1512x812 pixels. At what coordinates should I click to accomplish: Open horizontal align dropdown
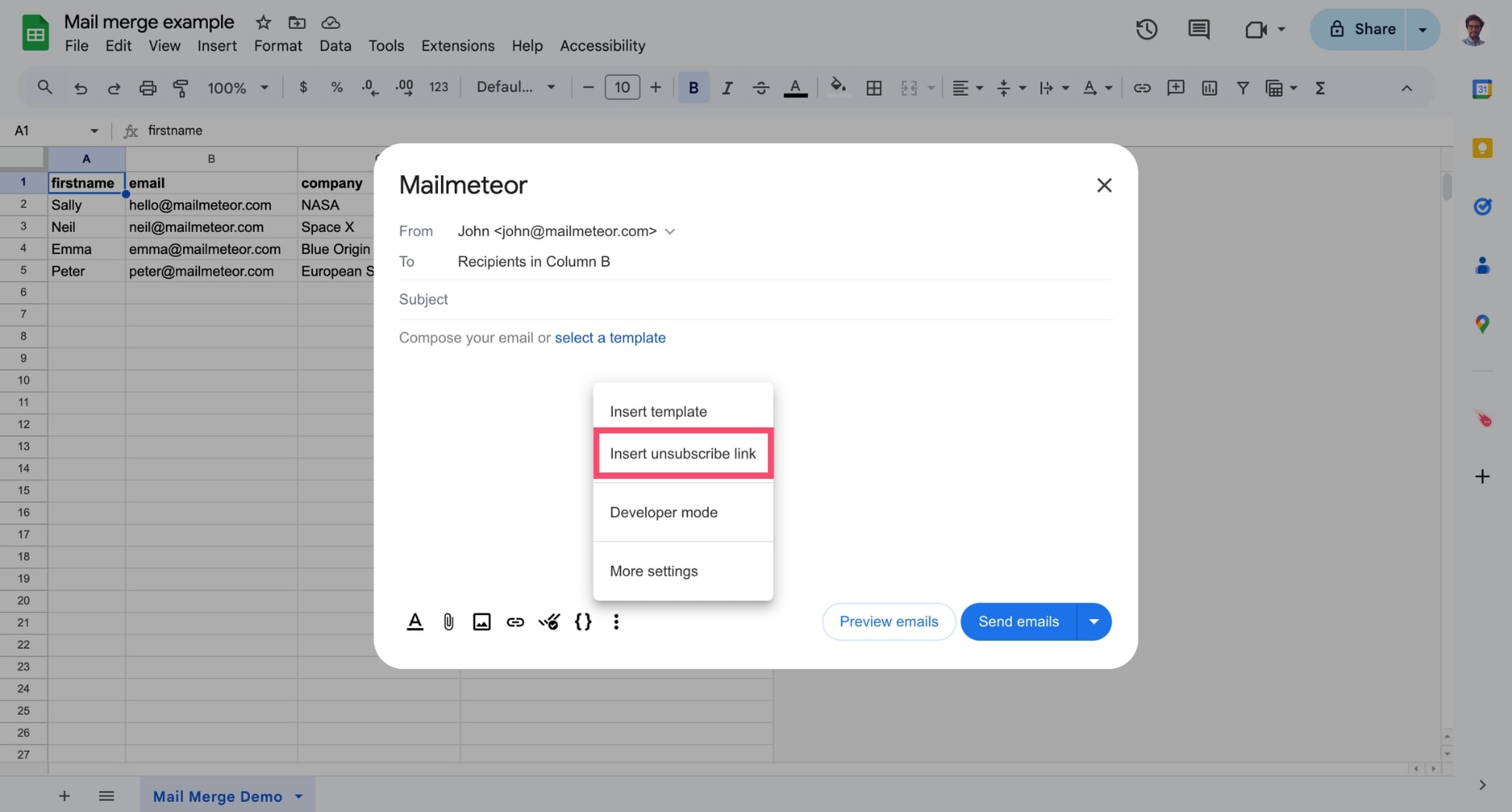pos(967,88)
